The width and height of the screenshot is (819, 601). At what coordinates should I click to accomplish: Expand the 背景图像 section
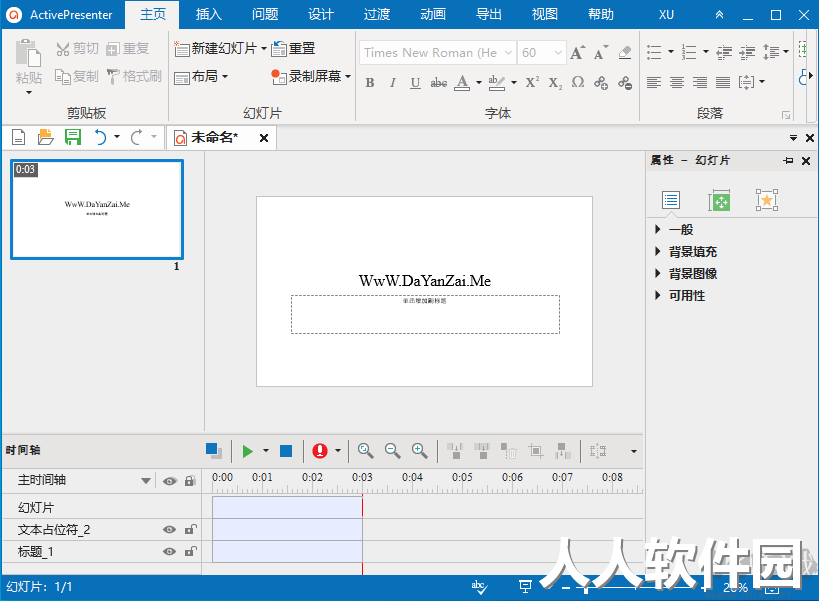pos(658,273)
